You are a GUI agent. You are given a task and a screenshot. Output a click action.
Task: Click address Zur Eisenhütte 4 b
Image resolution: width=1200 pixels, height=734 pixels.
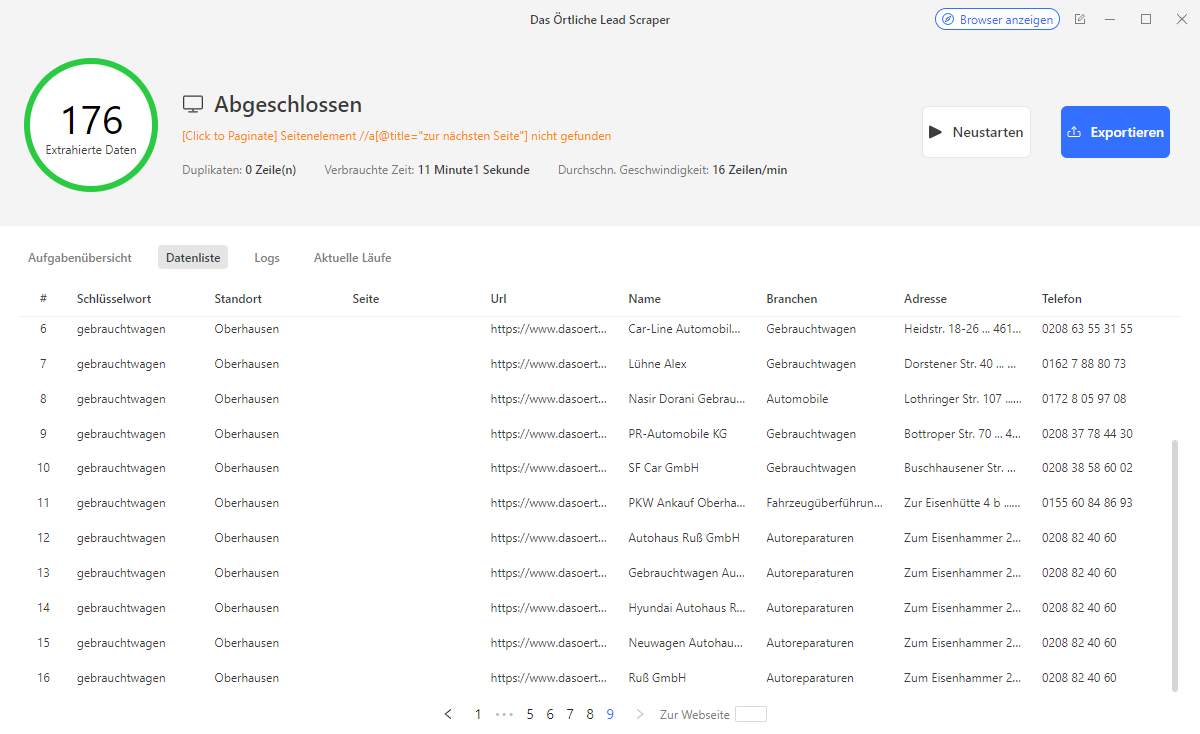[963, 503]
